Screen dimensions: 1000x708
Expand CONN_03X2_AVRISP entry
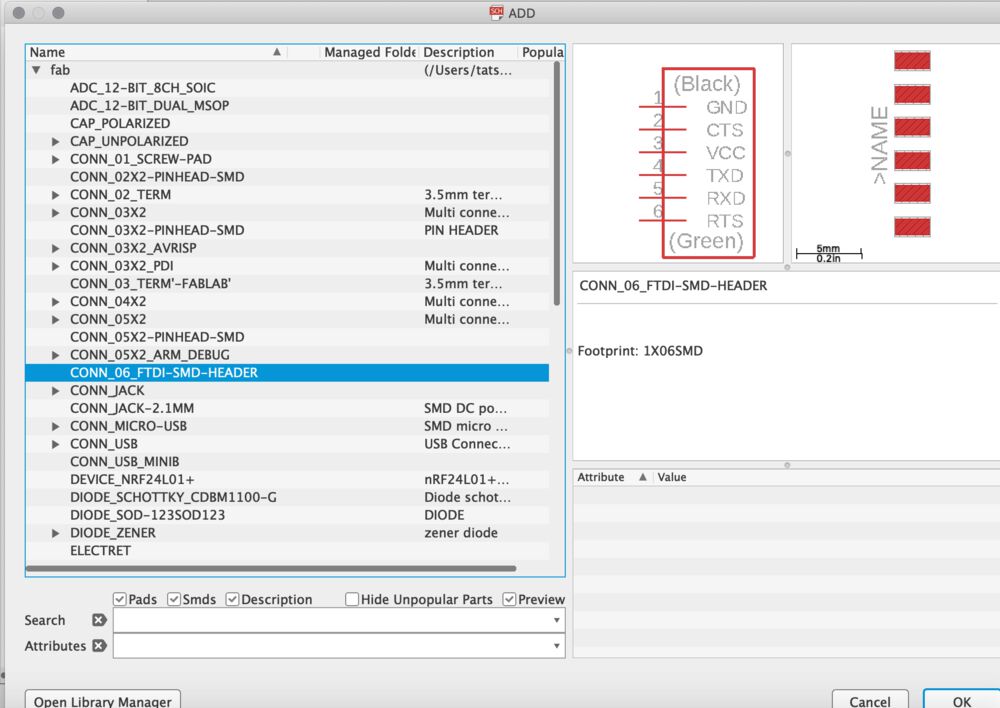(55, 248)
